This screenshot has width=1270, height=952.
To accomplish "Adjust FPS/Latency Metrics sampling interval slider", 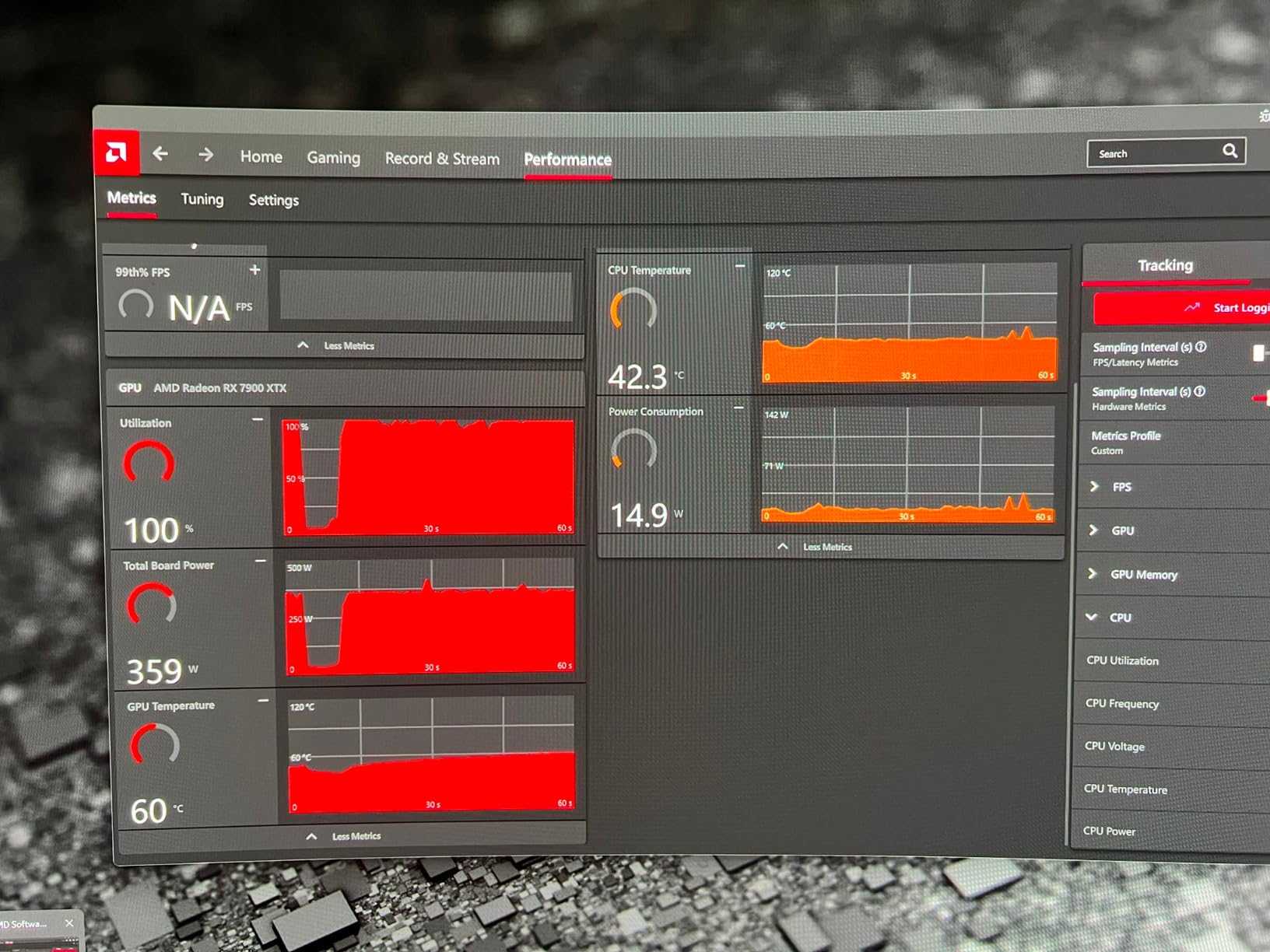I will [1260, 353].
